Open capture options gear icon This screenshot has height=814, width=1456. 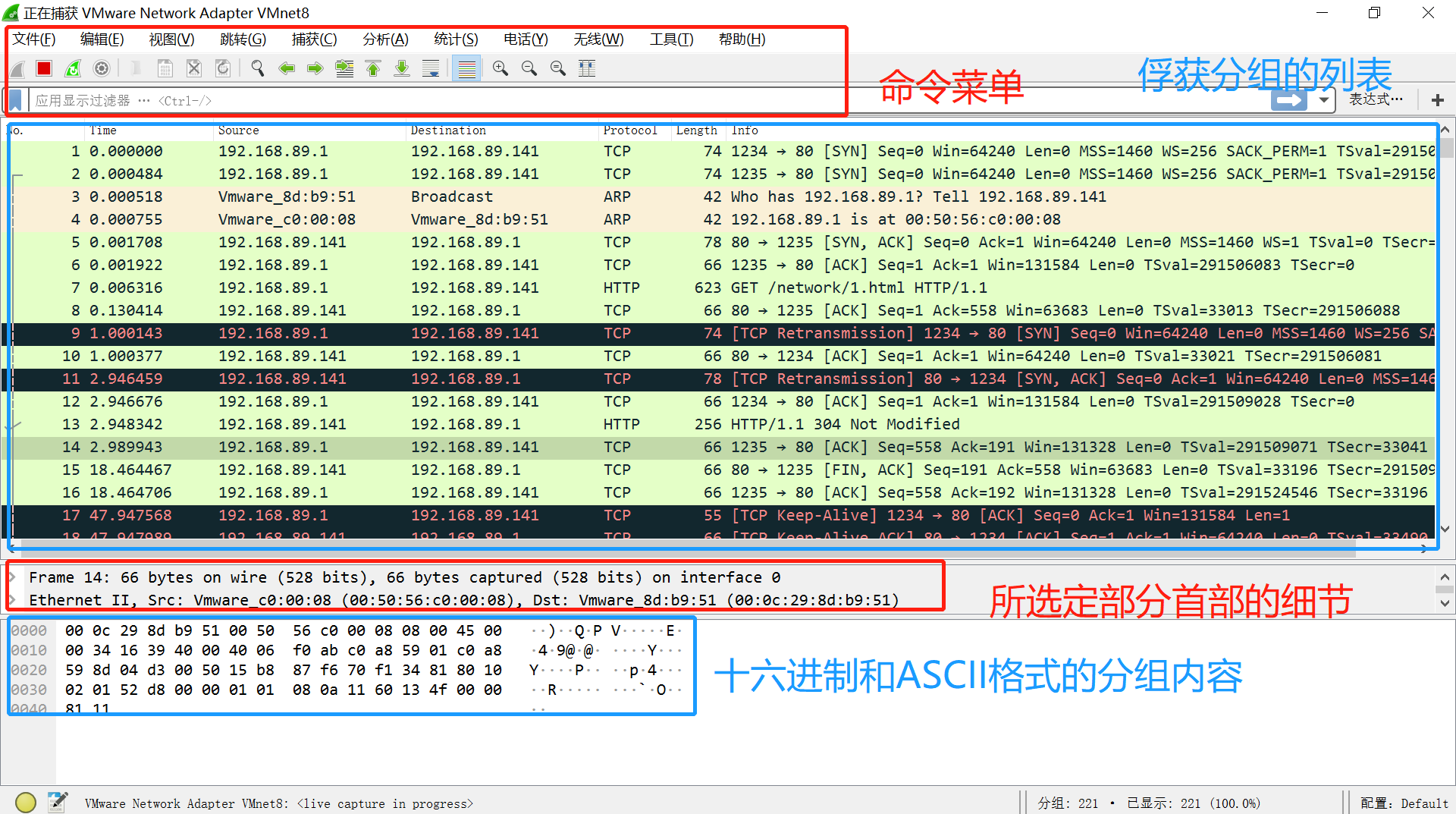pos(102,69)
